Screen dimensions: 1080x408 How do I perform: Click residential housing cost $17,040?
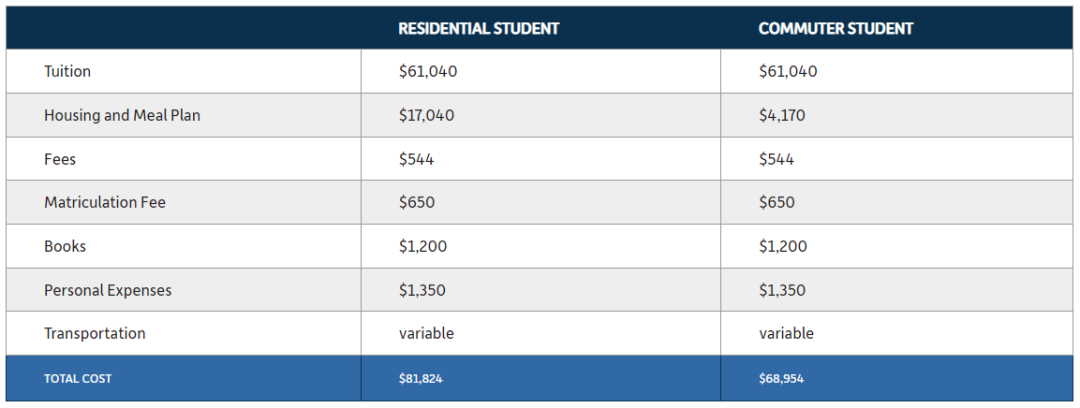(x=426, y=115)
